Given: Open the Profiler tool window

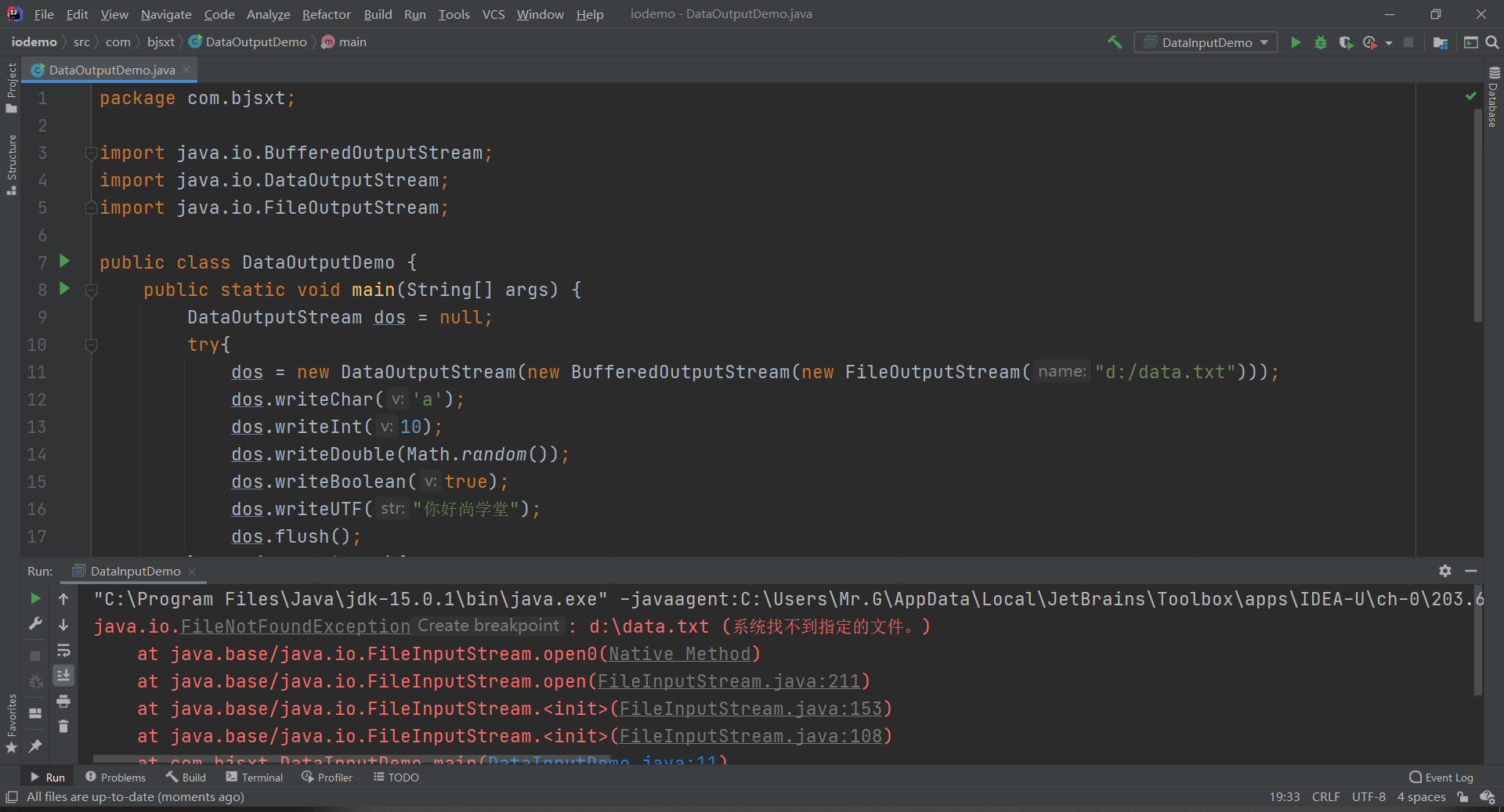Looking at the screenshot, I should tap(327, 777).
